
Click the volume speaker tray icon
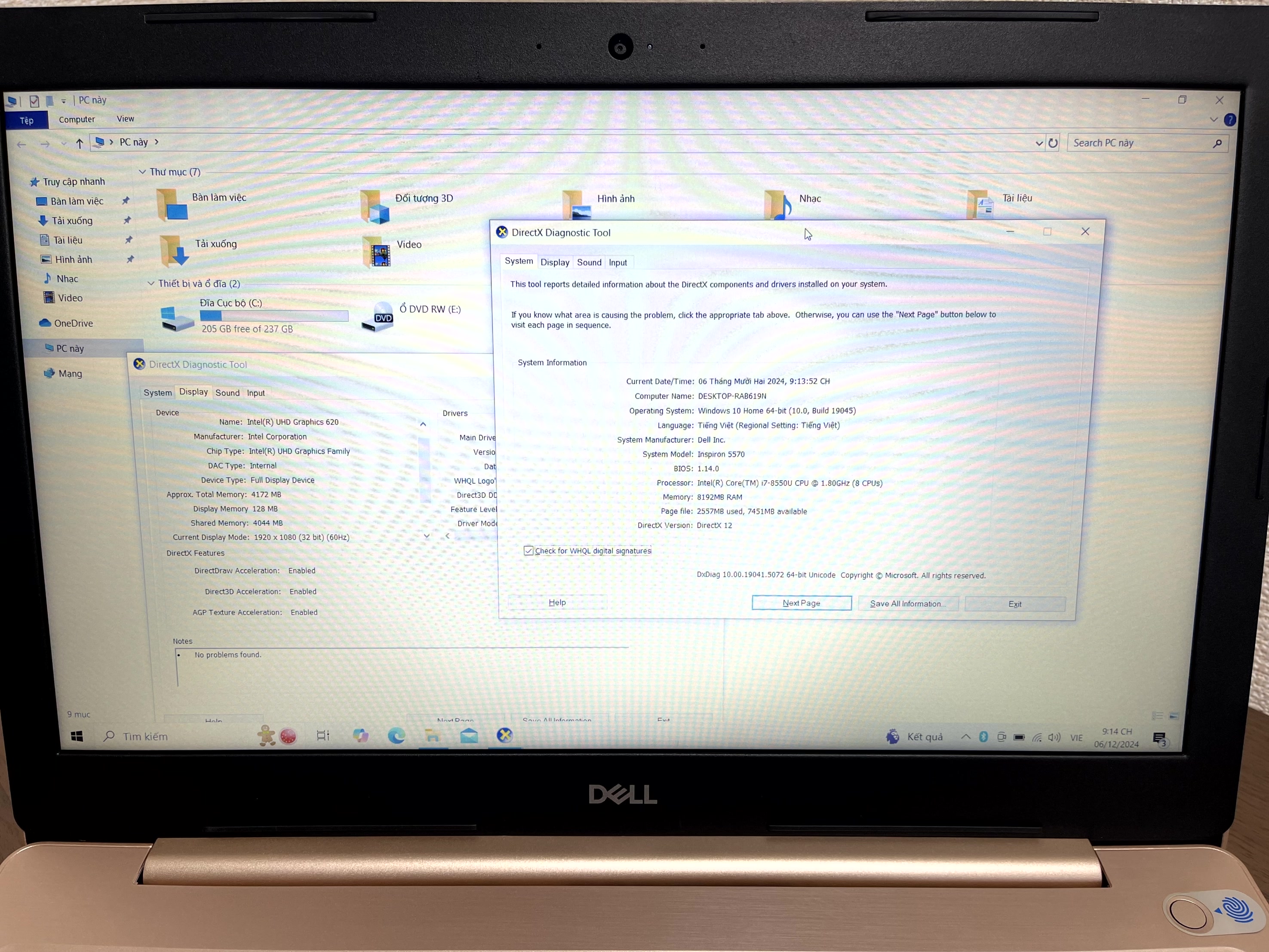point(1054,737)
